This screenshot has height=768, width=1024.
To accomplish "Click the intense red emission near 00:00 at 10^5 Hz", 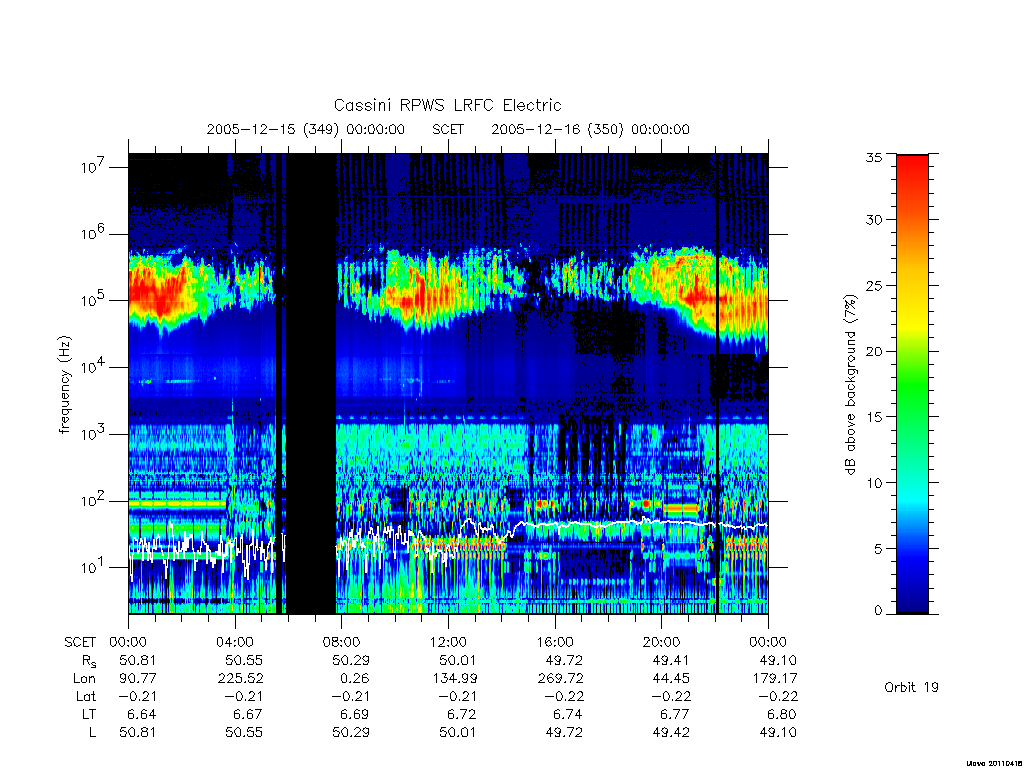I will pyautogui.click(x=157, y=293).
